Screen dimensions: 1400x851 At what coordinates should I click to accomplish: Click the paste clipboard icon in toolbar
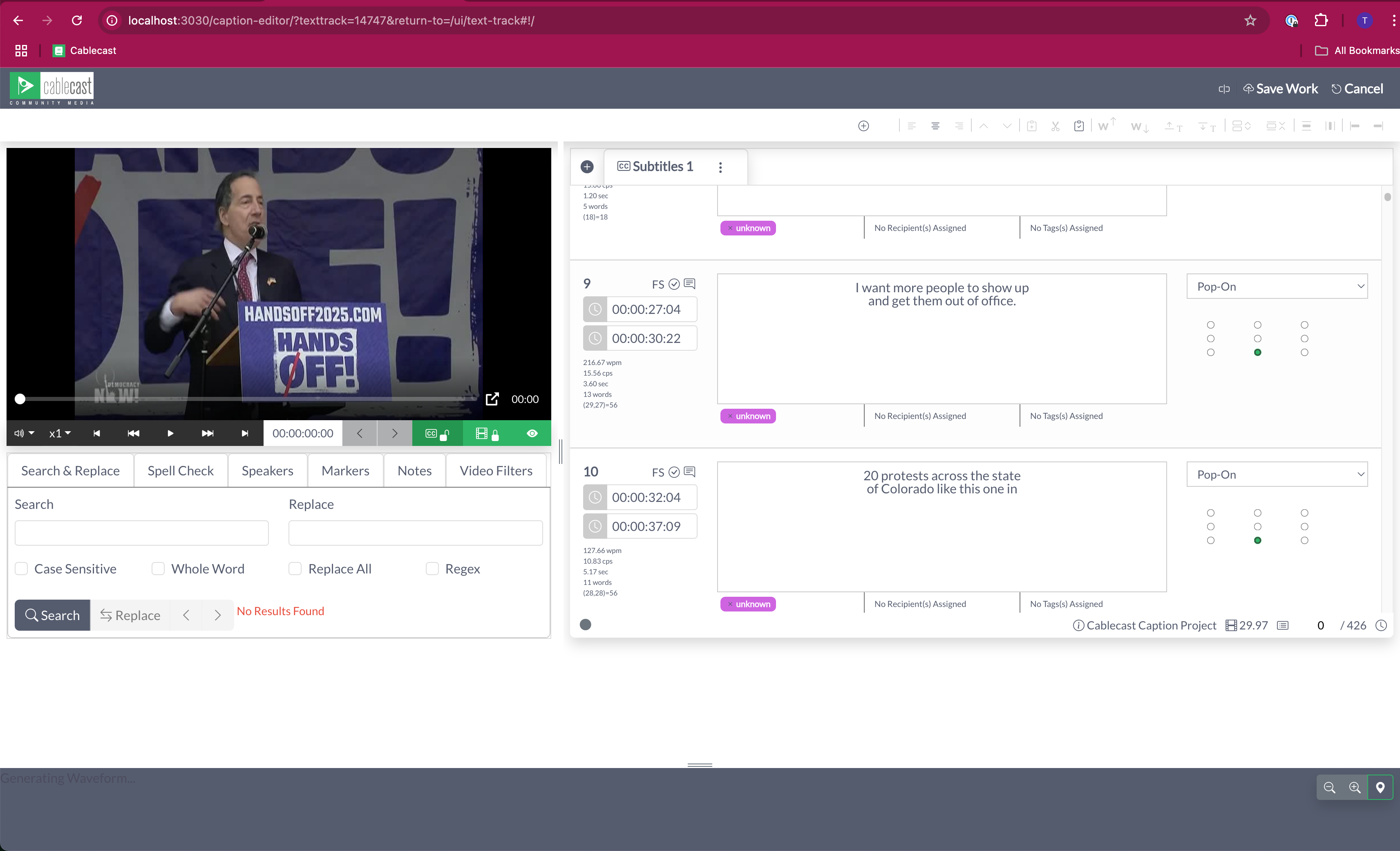(1079, 126)
